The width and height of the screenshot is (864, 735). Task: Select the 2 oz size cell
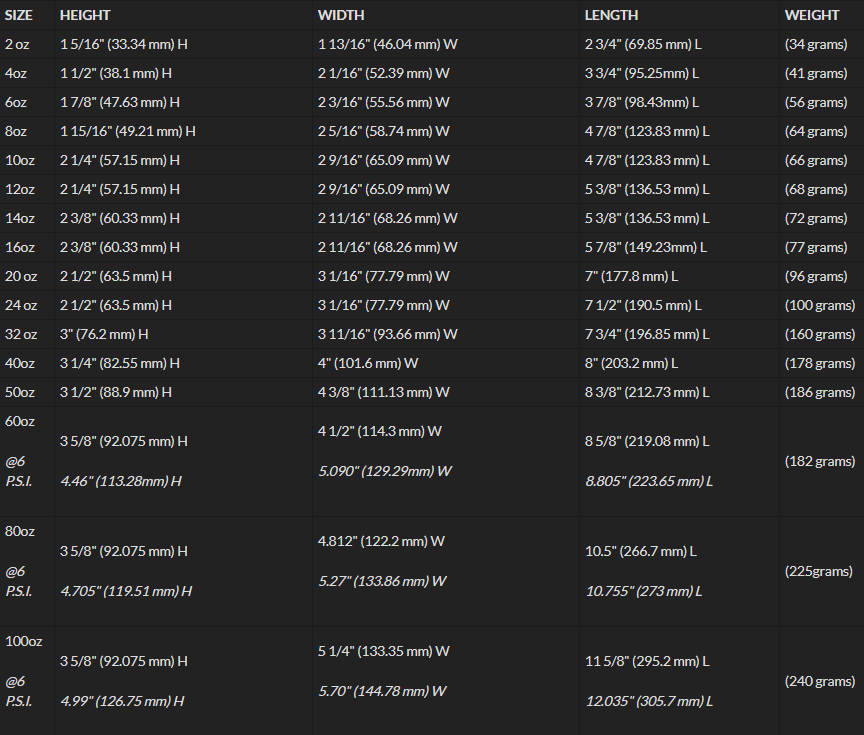point(17,45)
